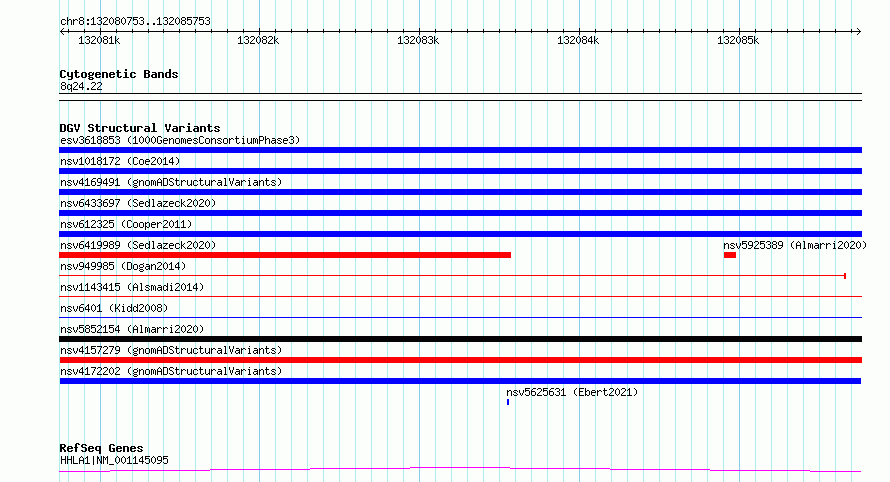Click the end marker of nsv949985 line
The height and width of the screenshot is (482, 890).
point(845,276)
